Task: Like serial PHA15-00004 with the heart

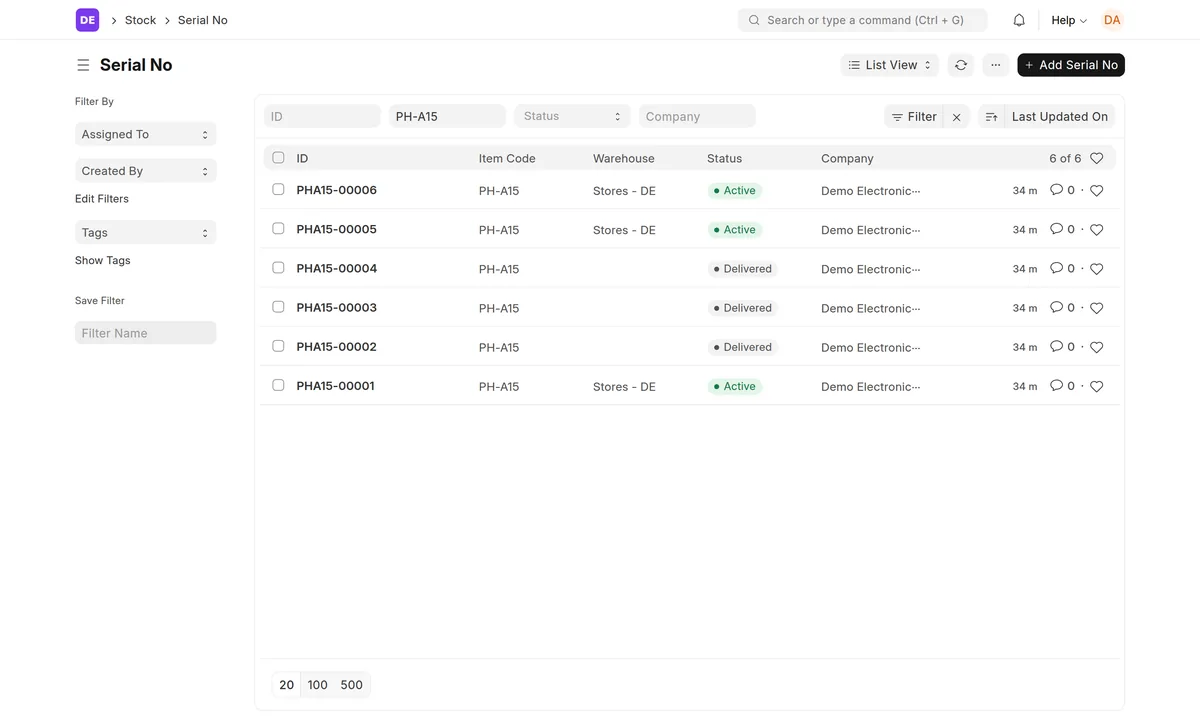Action: (x=1096, y=269)
